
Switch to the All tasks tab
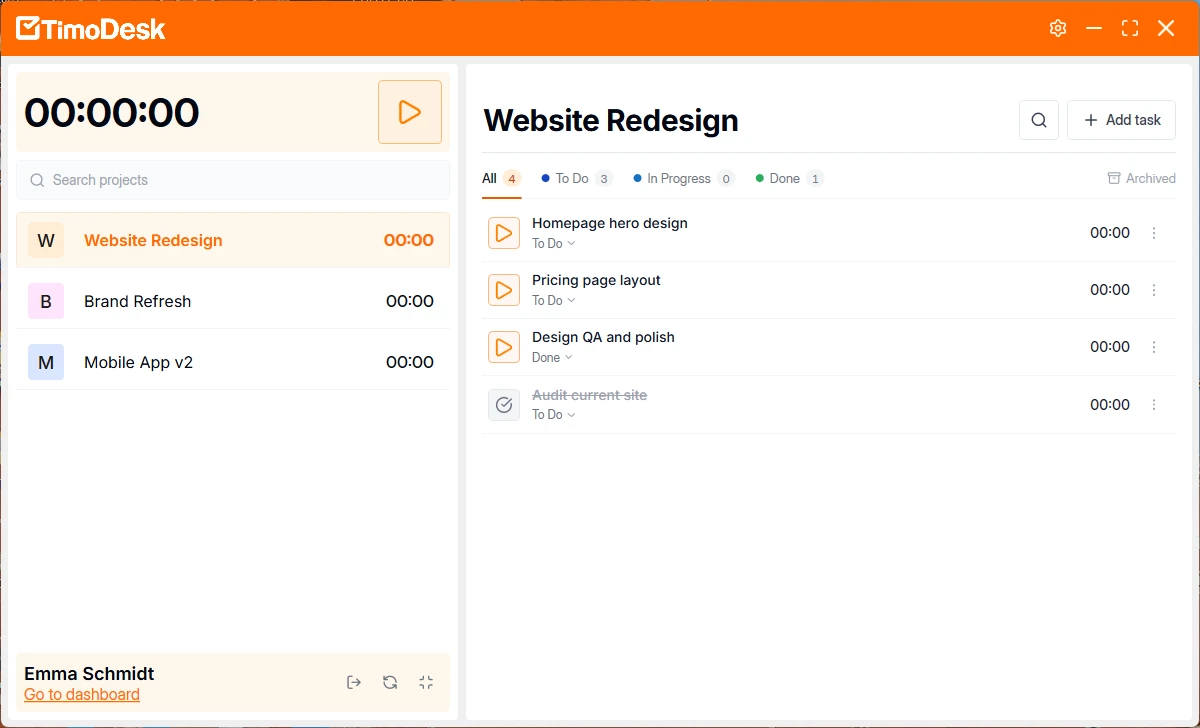(x=501, y=178)
